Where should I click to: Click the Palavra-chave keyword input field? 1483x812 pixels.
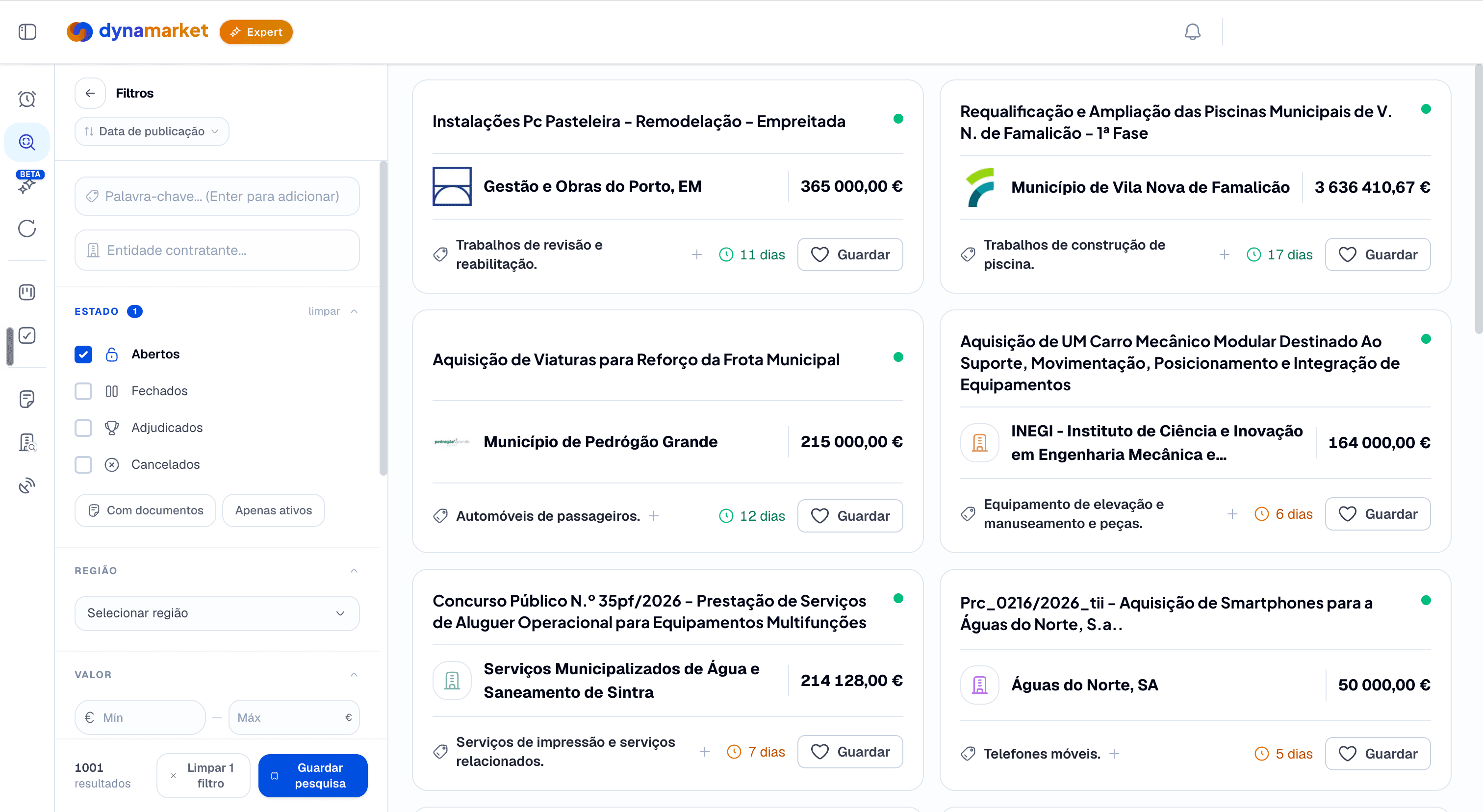(x=217, y=196)
